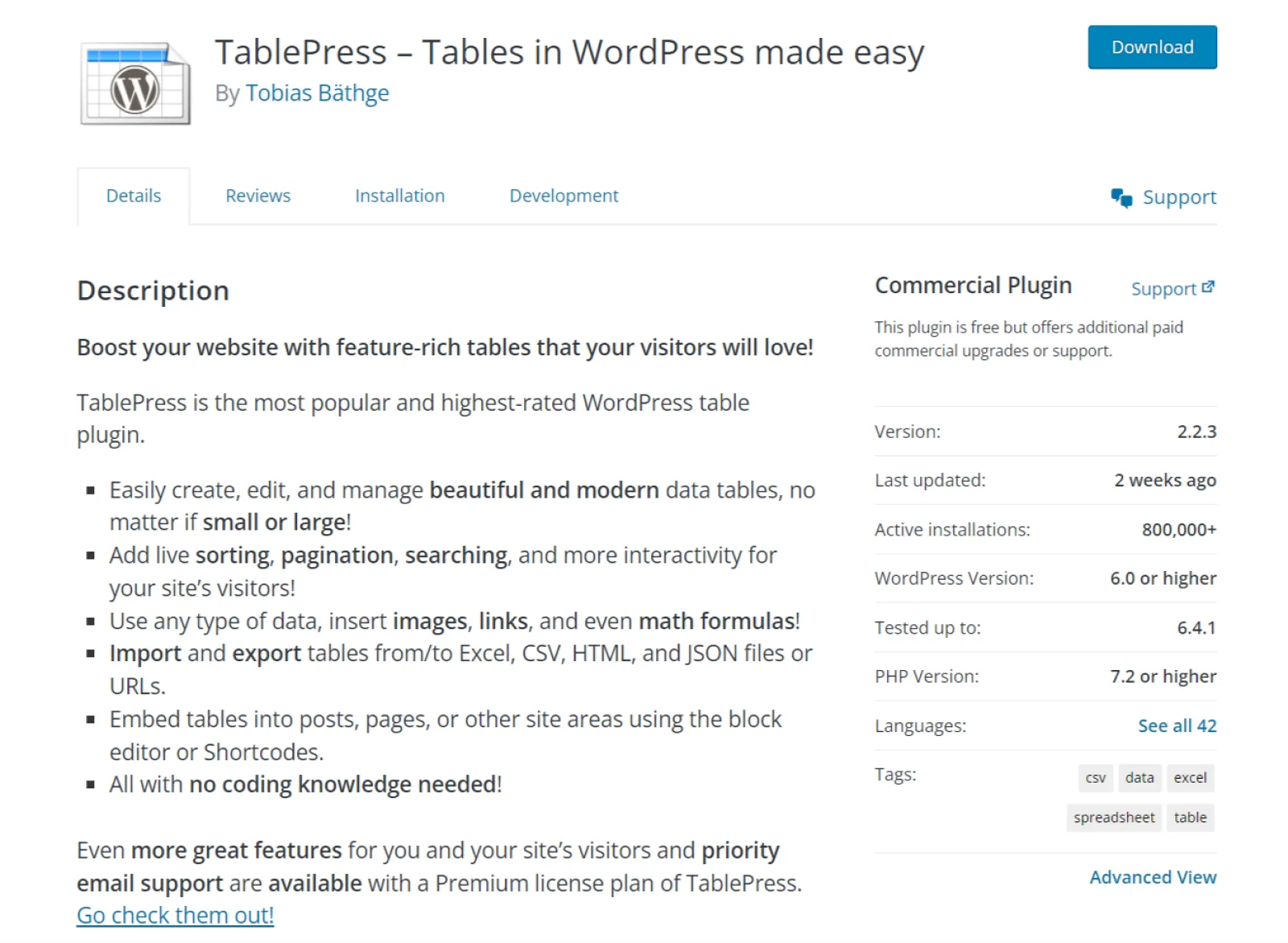Click the csv tag
Image resolution: width=1288 pixels, height=943 pixels.
(x=1095, y=778)
